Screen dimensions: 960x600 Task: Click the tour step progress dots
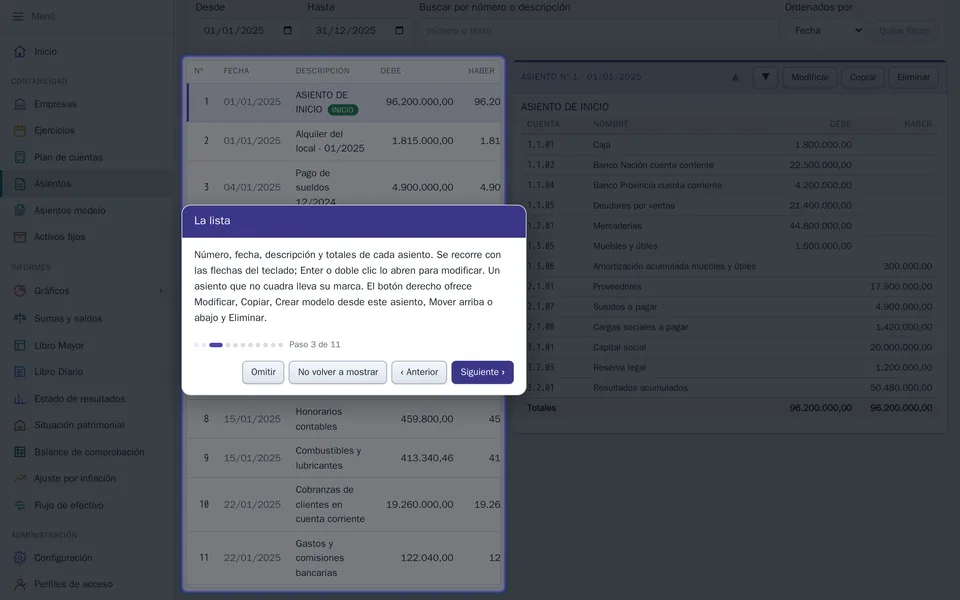pyautogui.click(x=238, y=345)
